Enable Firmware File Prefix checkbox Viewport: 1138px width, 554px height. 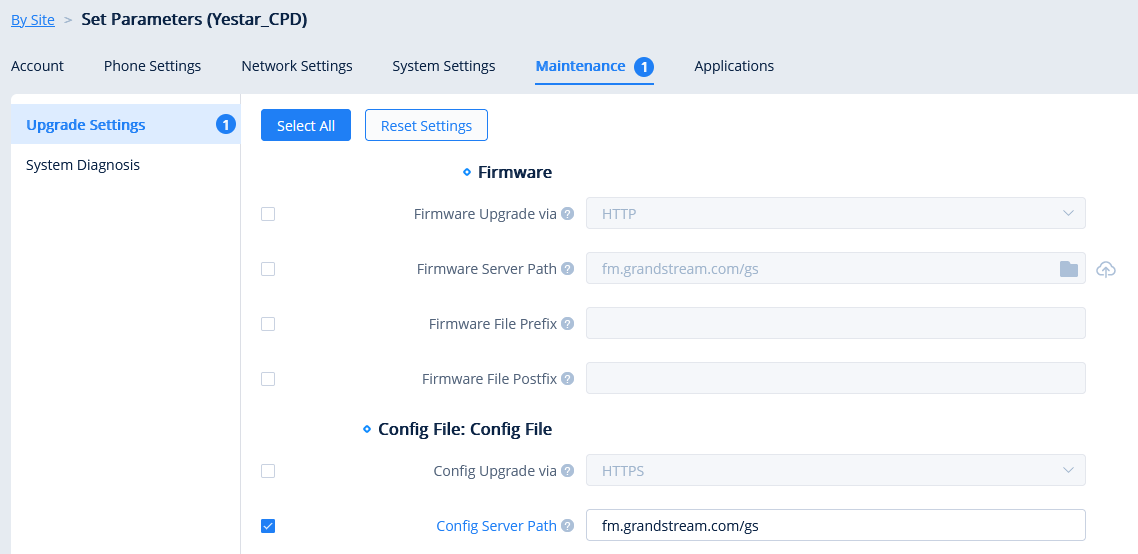[268, 324]
